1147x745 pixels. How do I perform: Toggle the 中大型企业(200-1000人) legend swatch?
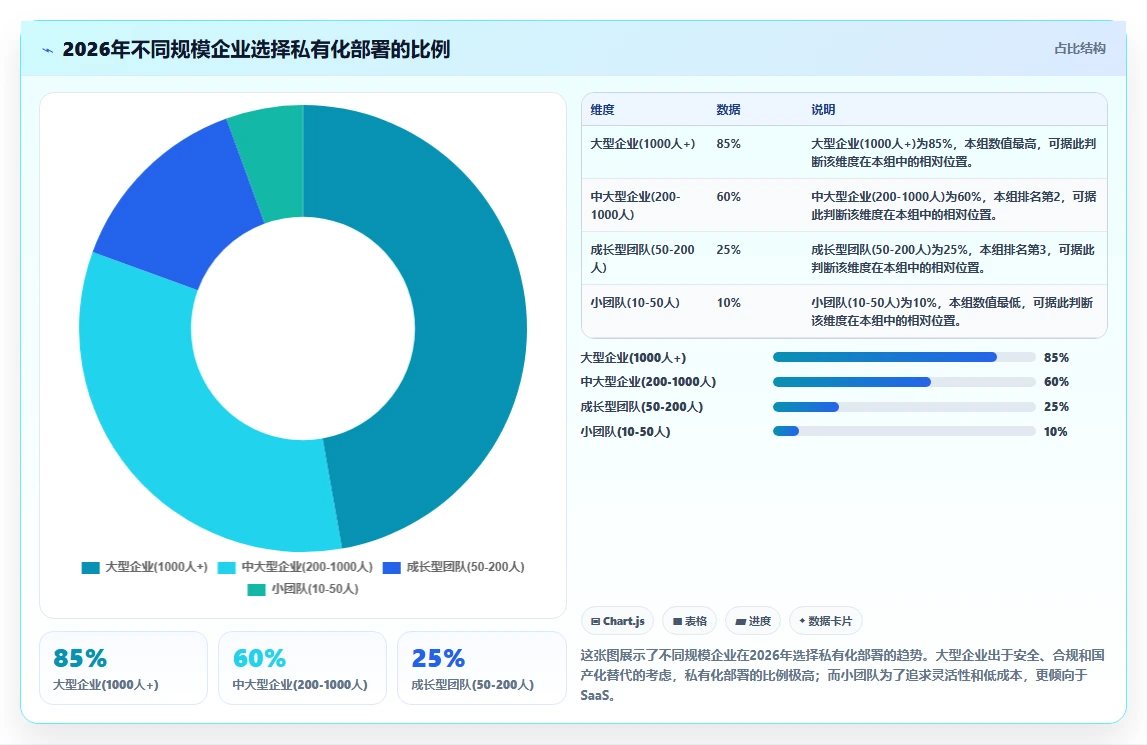point(227,567)
